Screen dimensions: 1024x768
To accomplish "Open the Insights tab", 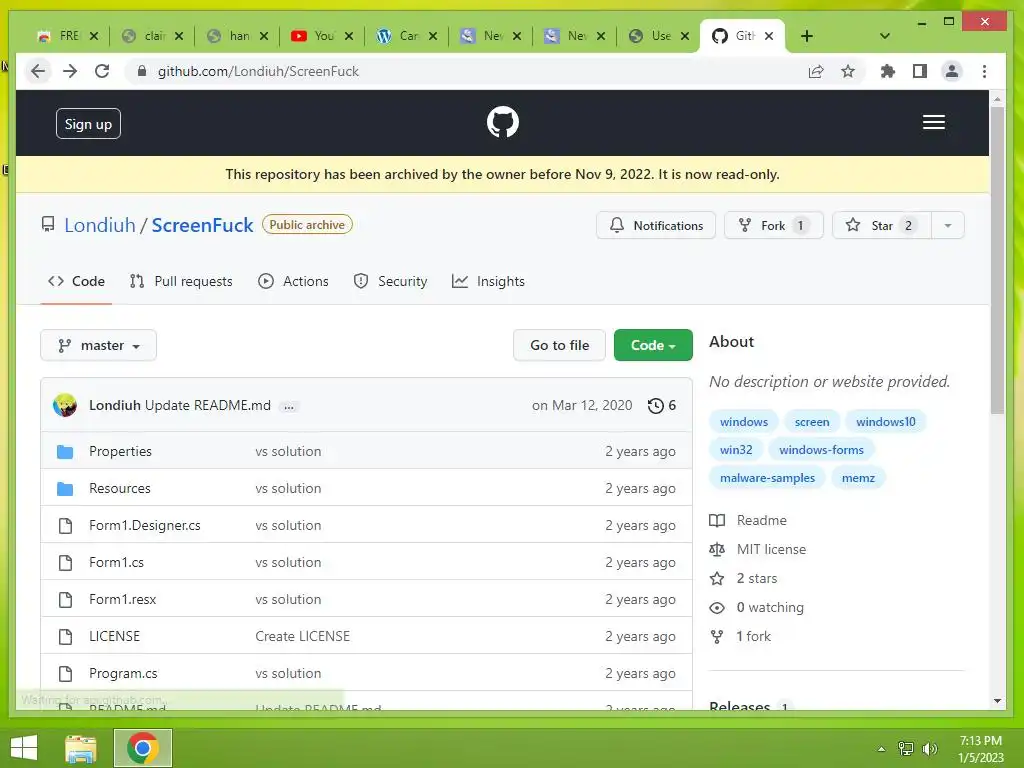I will 488,281.
